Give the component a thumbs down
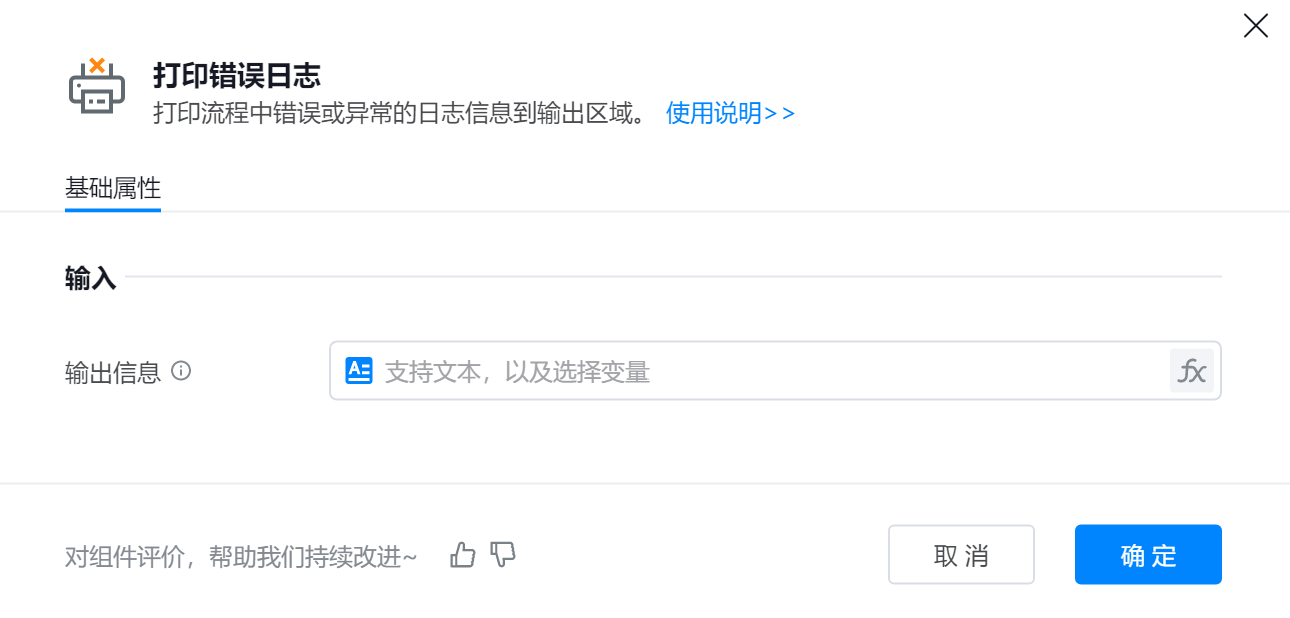1290x618 pixels. click(x=503, y=555)
